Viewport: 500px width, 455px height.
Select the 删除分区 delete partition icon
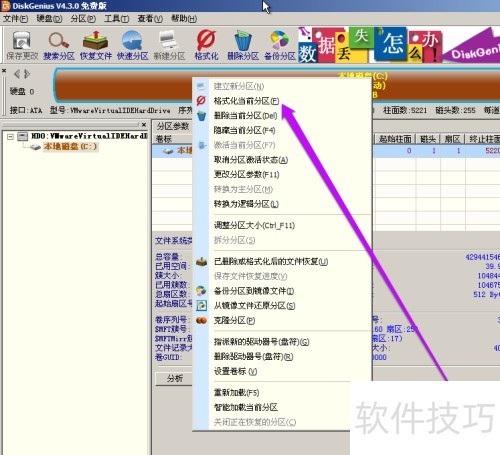tap(243, 45)
